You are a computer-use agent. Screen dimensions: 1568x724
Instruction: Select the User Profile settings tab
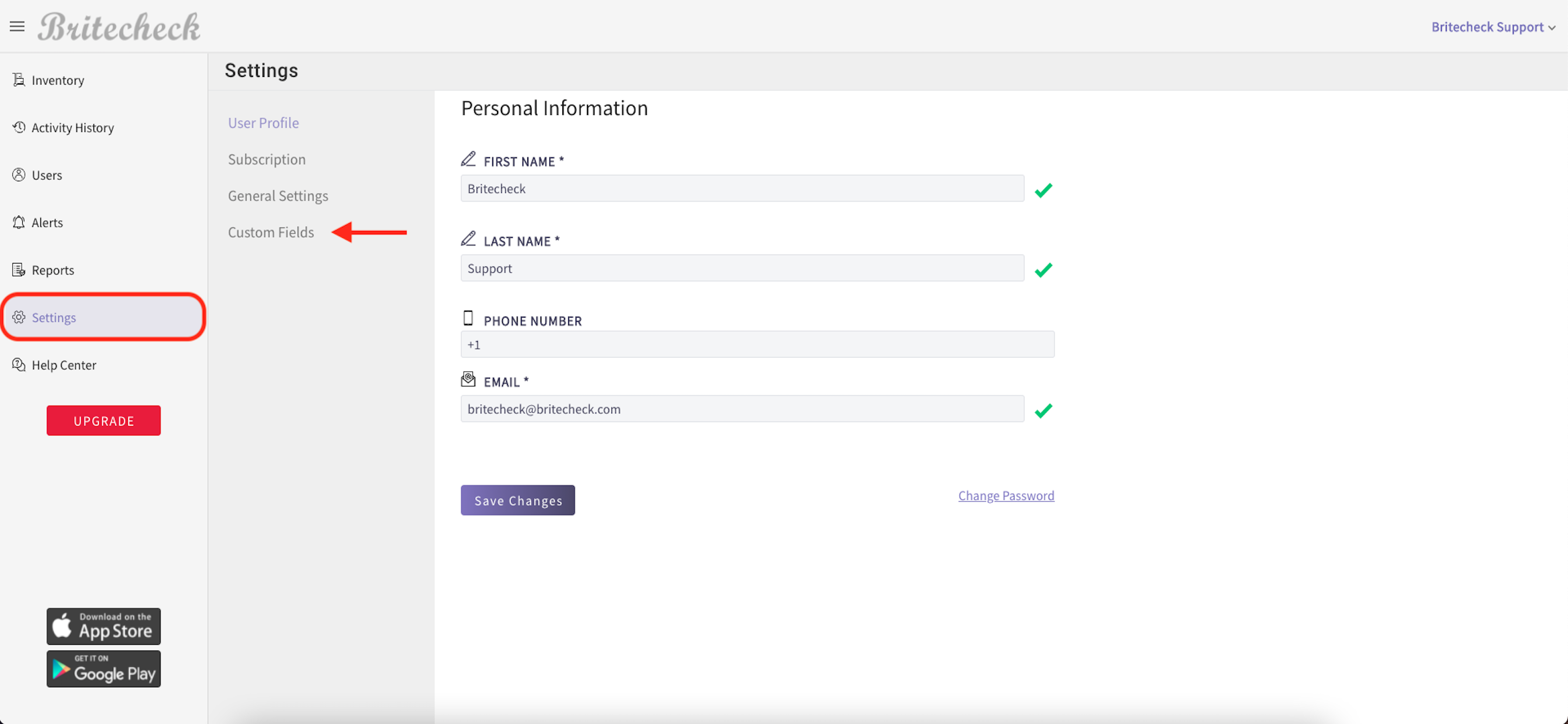[264, 122]
